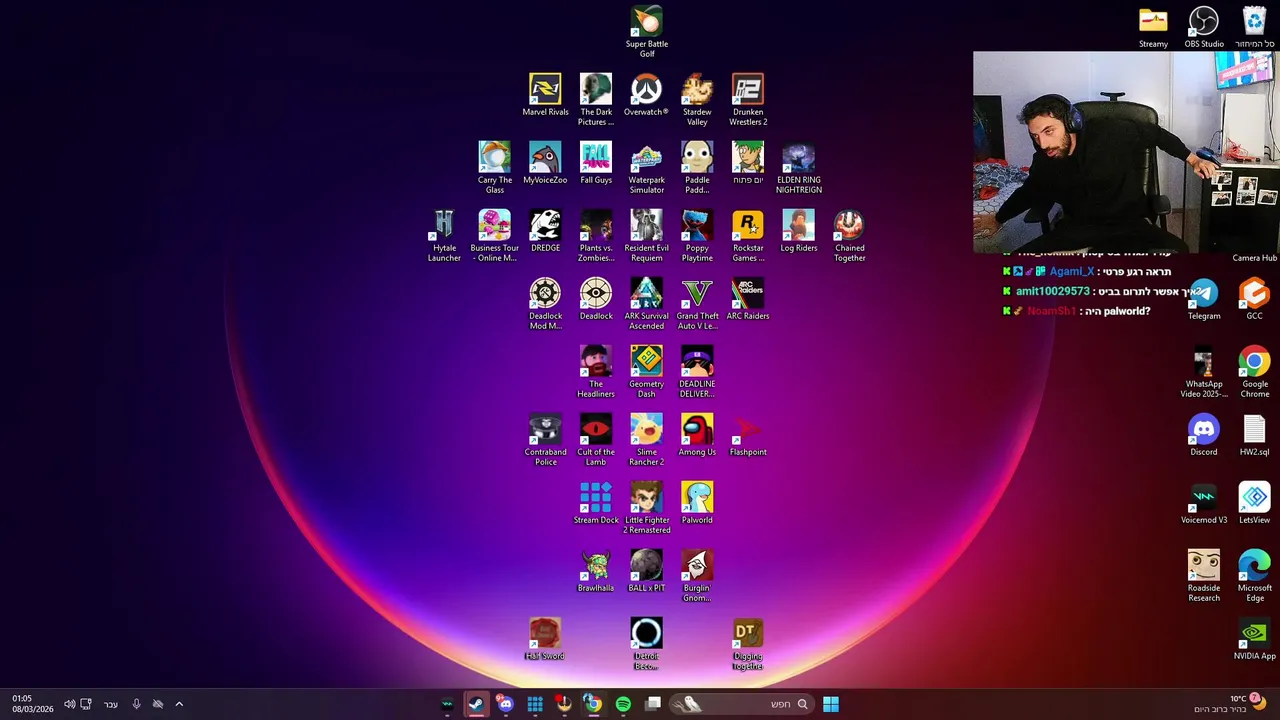Select Poppy Playtime desktop icon
Image resolution: width=1280 pixels, height=720 pixels.
pyautogui.click(x=697, y=235)
